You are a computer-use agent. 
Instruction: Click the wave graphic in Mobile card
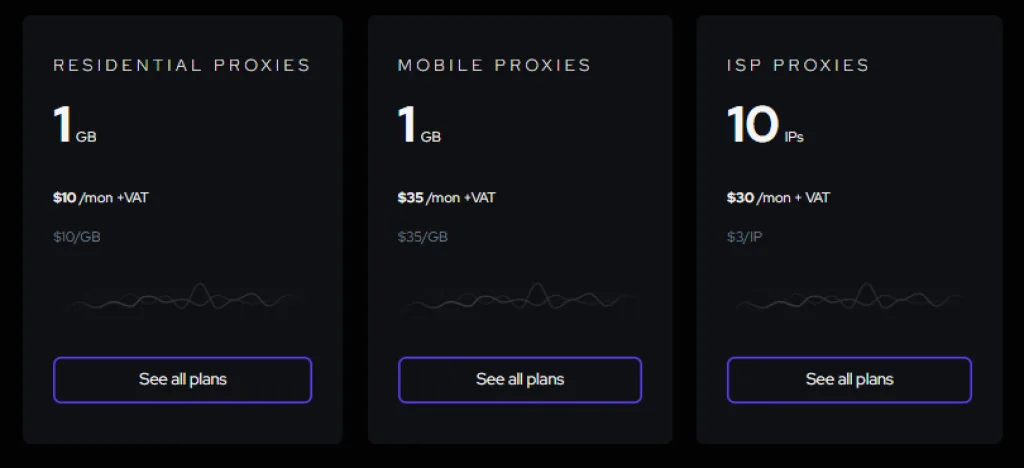520,298
